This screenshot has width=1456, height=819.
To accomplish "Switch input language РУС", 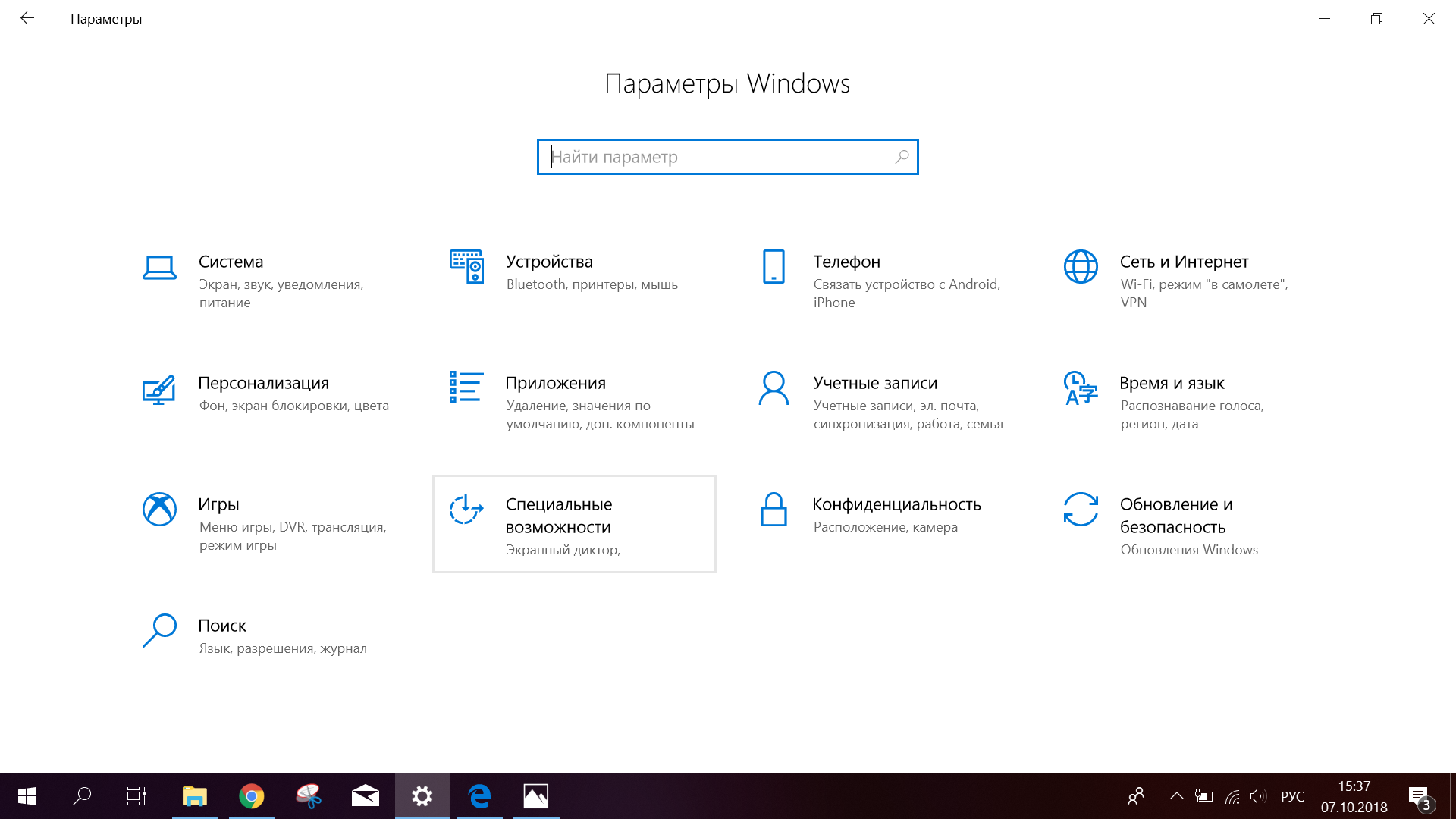I will coord(1292,796).
